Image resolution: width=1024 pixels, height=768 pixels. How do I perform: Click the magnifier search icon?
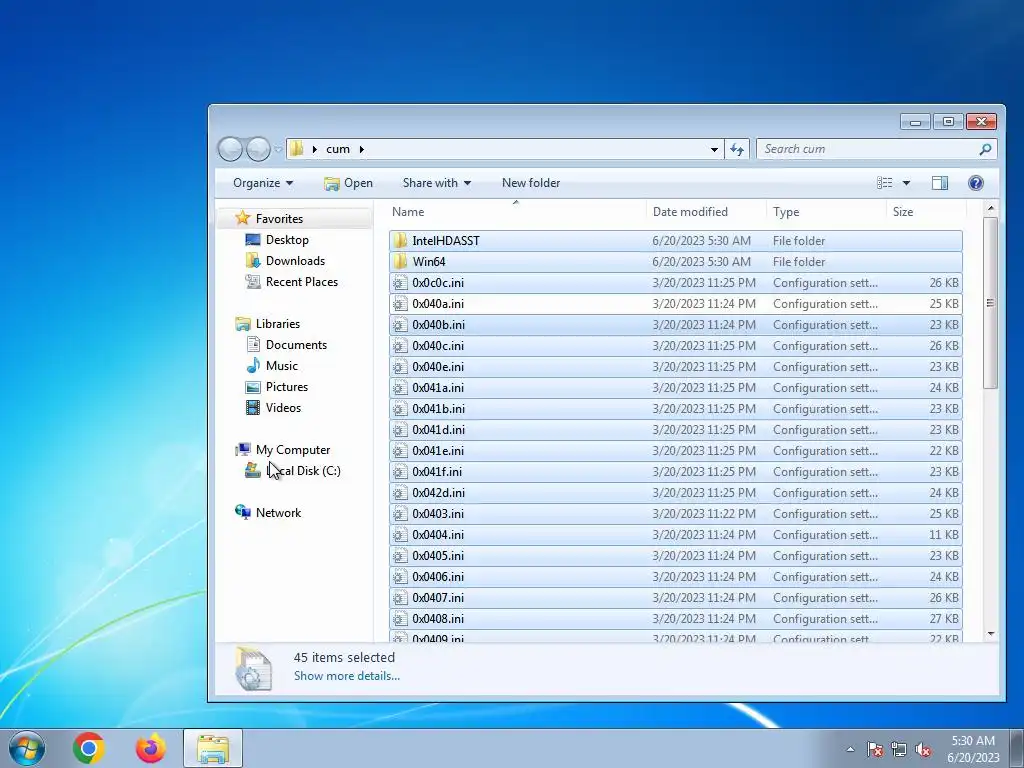tap(985, 150)
